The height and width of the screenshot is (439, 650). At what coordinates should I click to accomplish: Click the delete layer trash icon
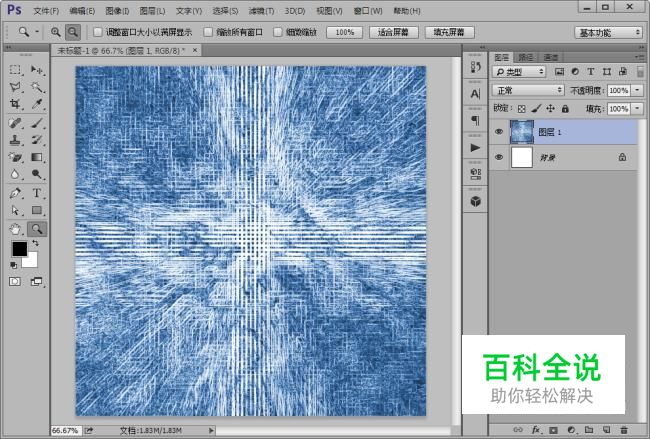tap(624, 430)
